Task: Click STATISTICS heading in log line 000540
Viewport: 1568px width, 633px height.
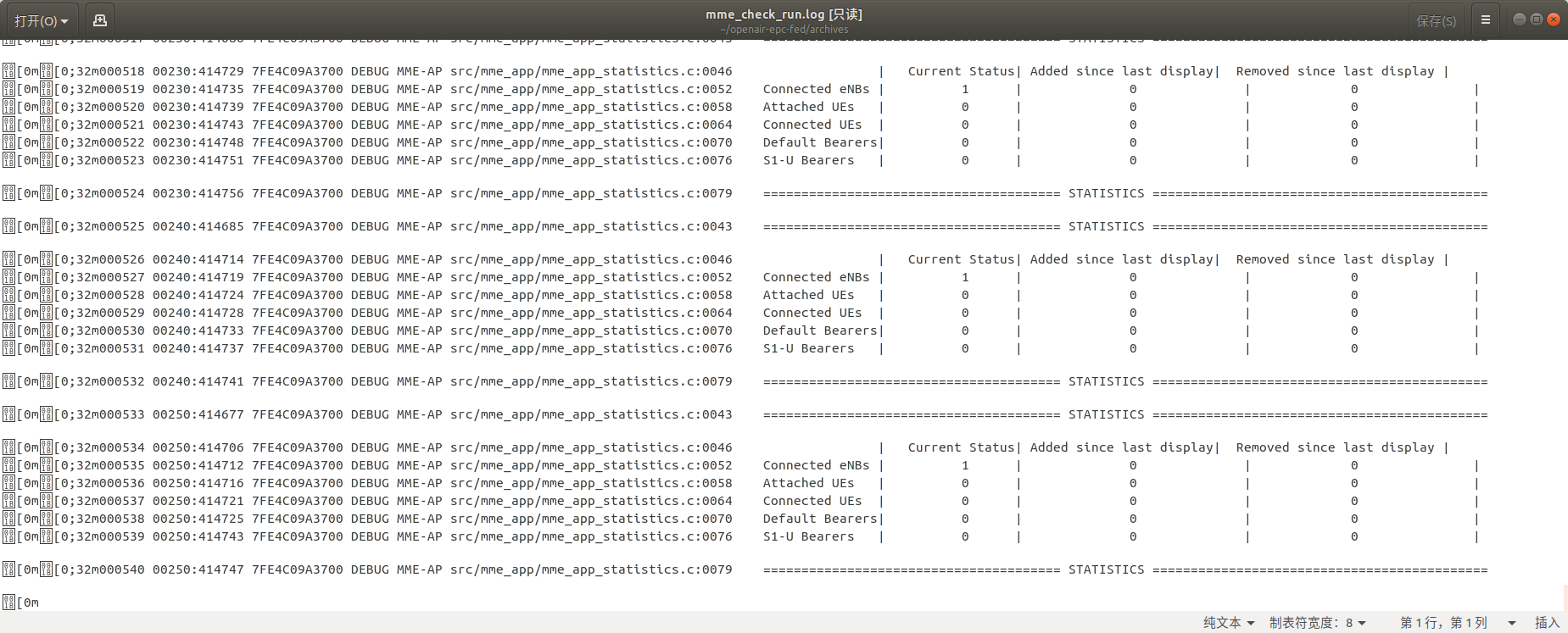Action: pos(1106,569)
